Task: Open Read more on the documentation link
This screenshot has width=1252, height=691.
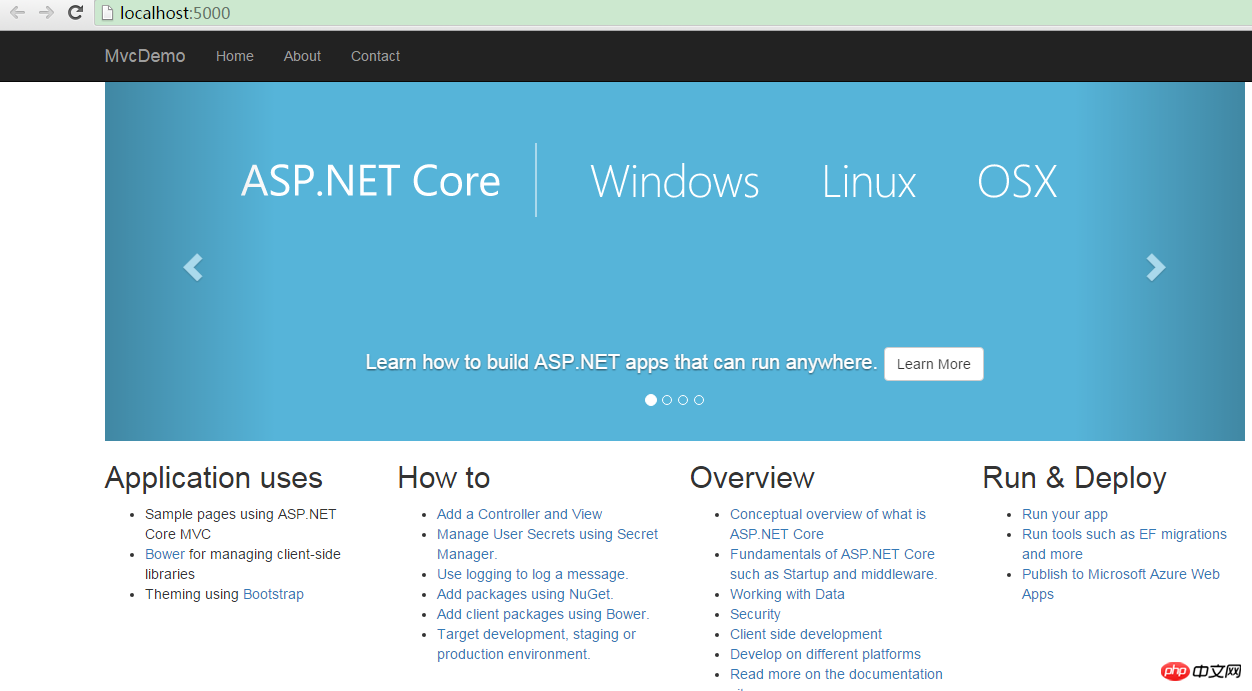Action: (836, 674)
